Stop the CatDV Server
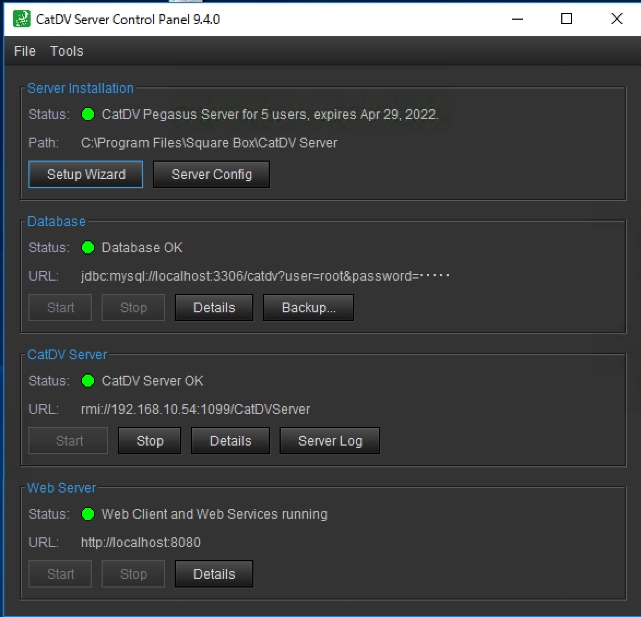Screen dimensions: 641x617 150,441
